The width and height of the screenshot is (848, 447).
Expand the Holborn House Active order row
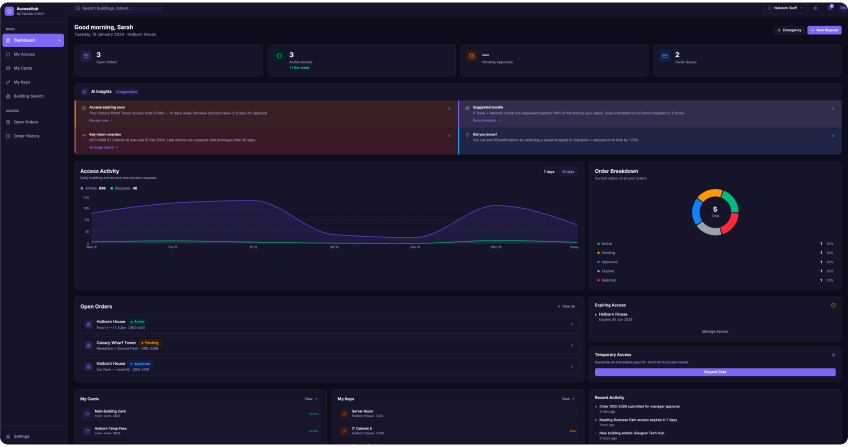coord(329,324)
